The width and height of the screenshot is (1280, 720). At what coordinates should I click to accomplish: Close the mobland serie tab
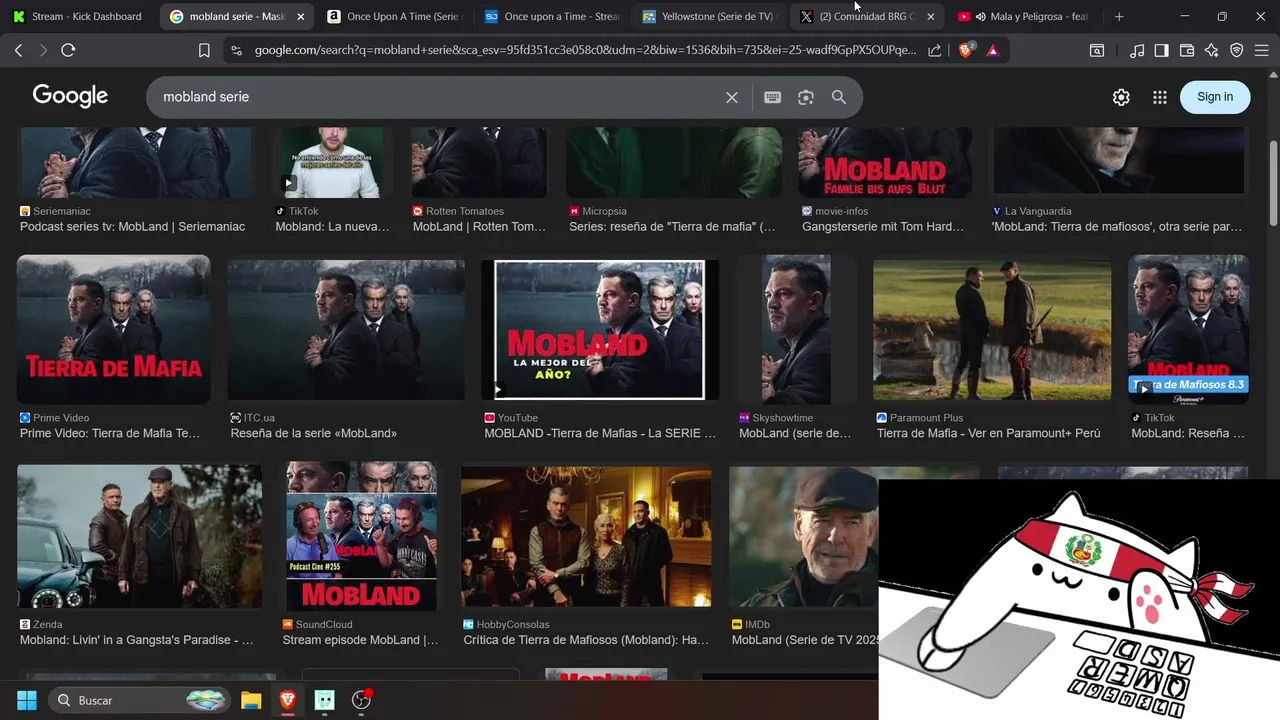tap(301, 16)
